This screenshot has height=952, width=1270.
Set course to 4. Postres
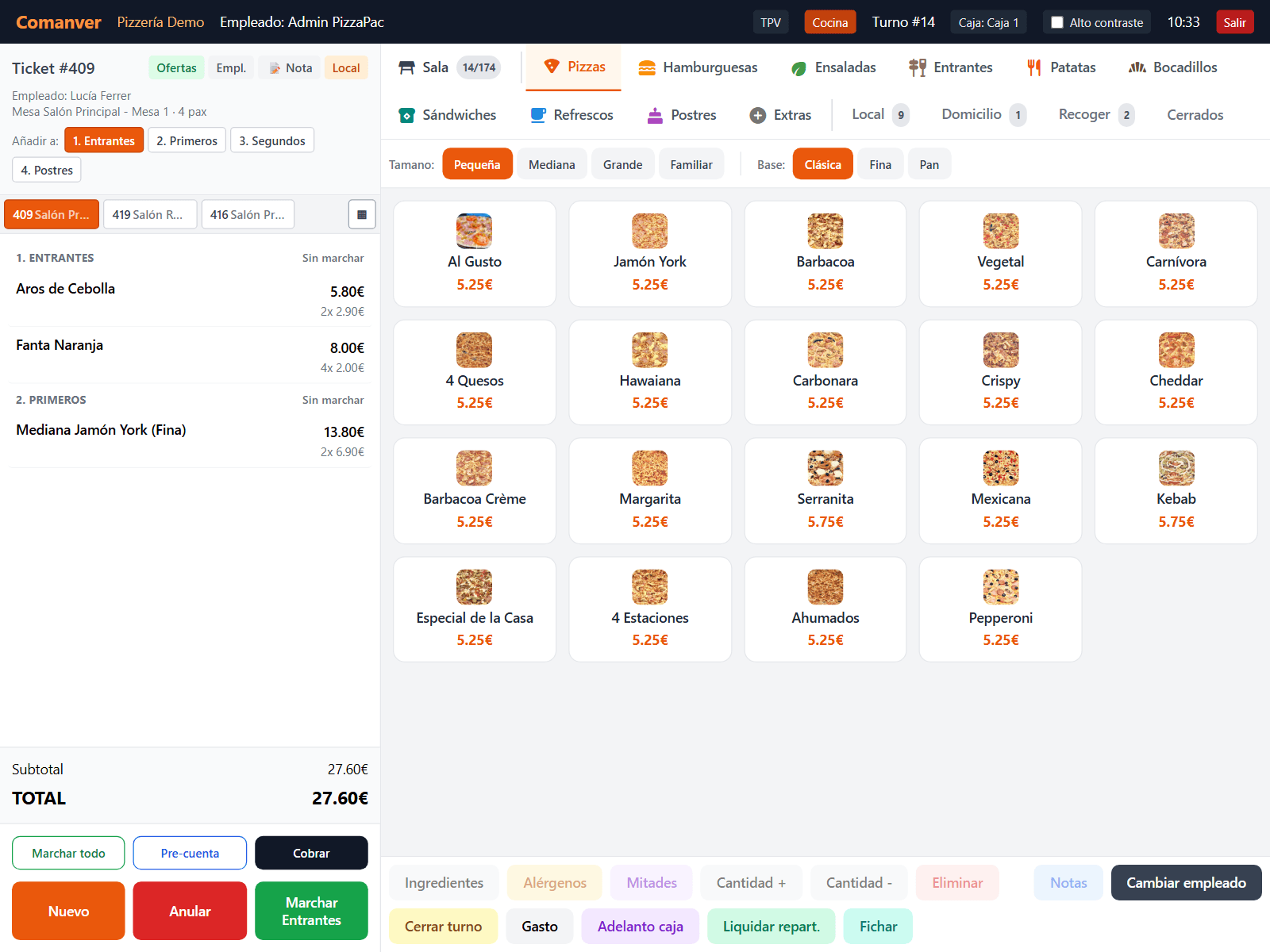click(47, 170)
